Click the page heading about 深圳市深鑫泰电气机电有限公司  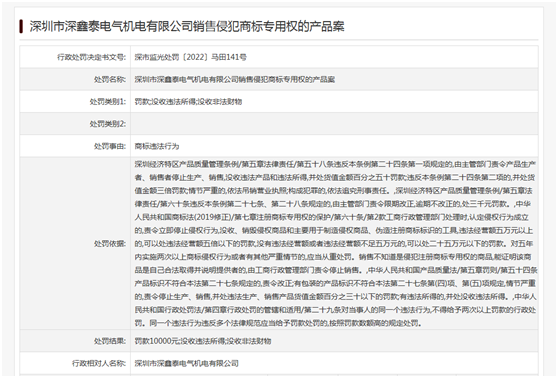[x=187, y=26]
